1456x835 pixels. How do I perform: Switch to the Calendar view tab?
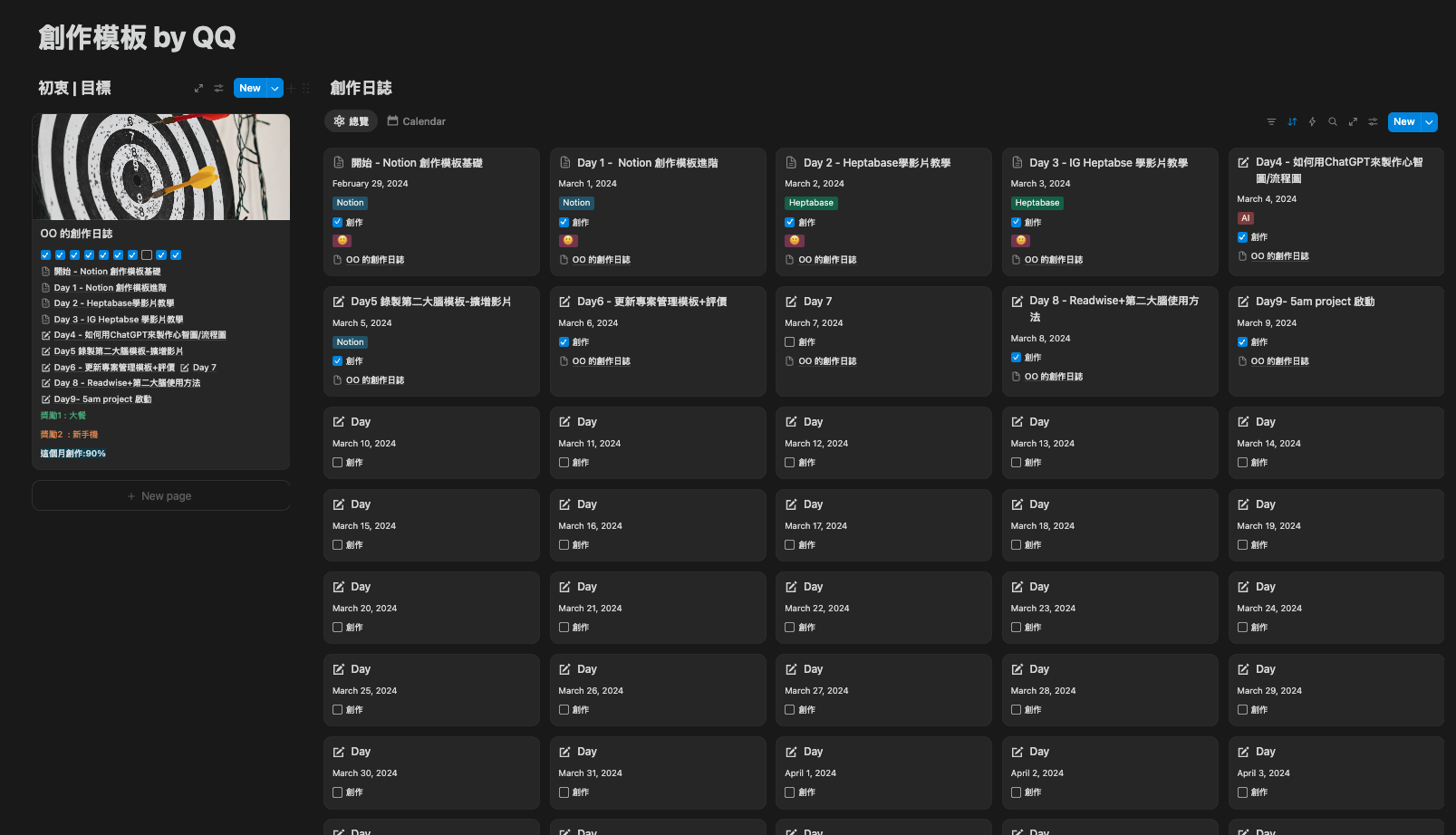click(x=417, y=121)
